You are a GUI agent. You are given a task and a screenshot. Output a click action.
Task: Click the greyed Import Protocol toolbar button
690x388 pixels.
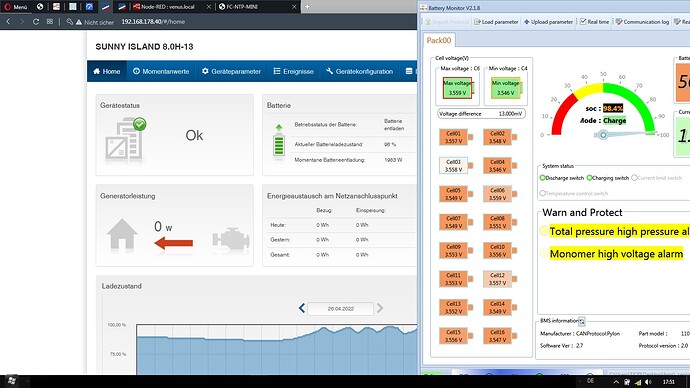(x=447, y=22)
